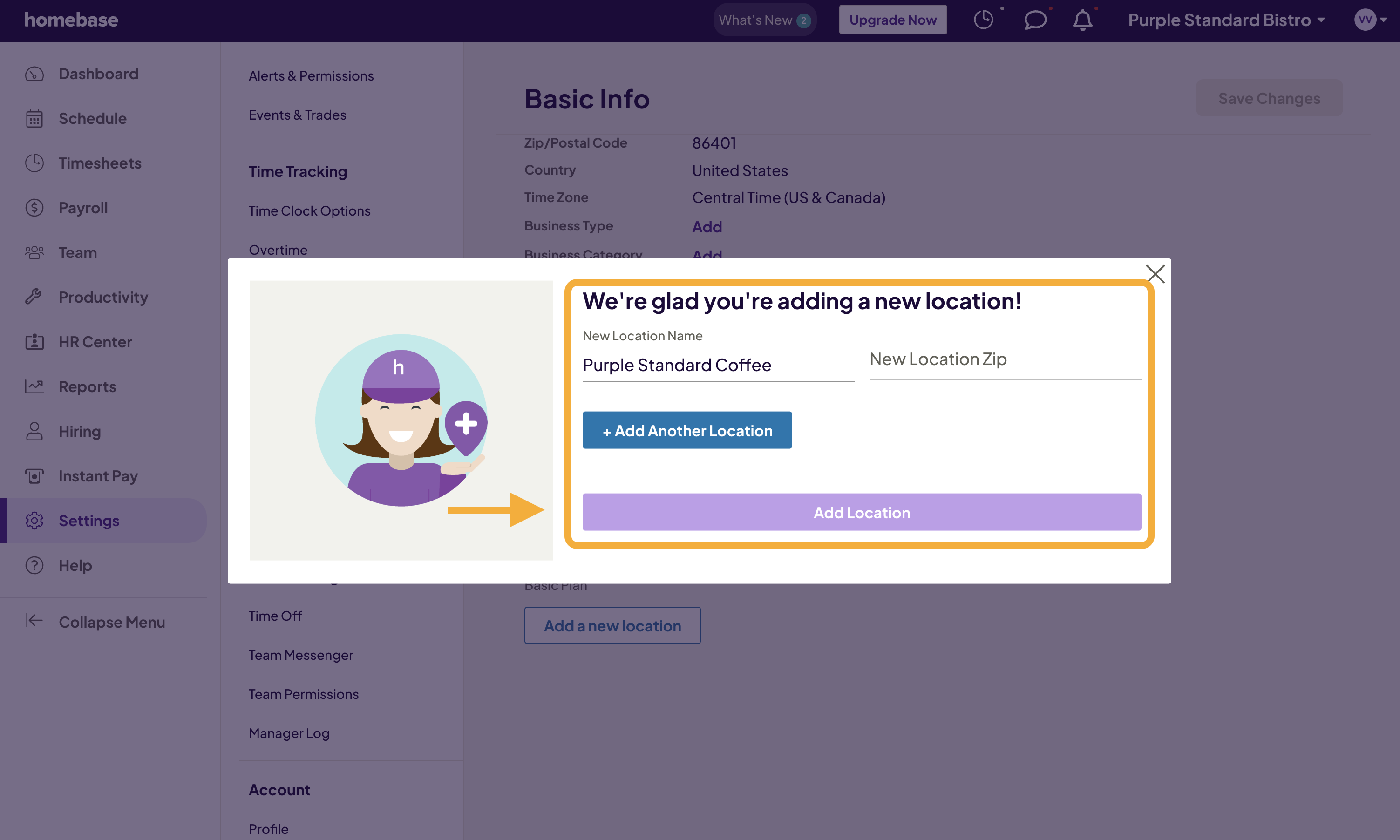Expand the Purple Standard Bistro location dropdown
The image size is (1400, 840).
1226,20
